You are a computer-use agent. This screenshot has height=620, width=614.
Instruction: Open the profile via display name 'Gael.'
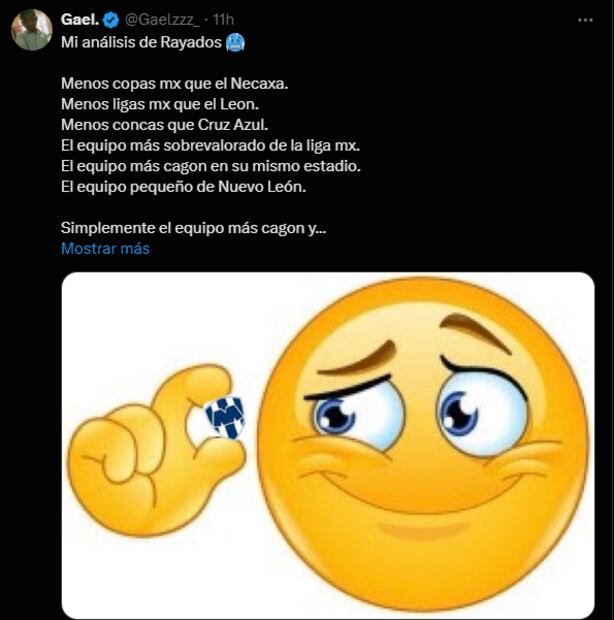79,20
